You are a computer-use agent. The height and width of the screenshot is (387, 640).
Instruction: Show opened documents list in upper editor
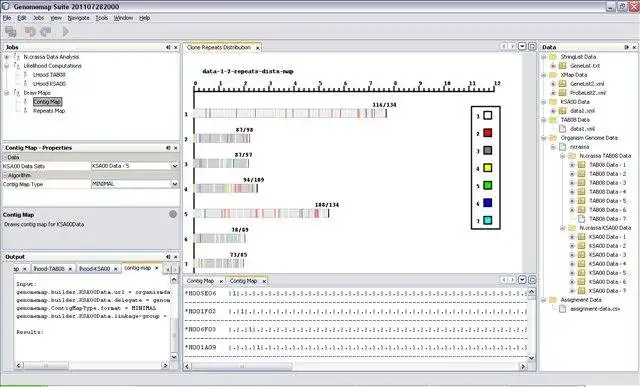coord(522,47)
